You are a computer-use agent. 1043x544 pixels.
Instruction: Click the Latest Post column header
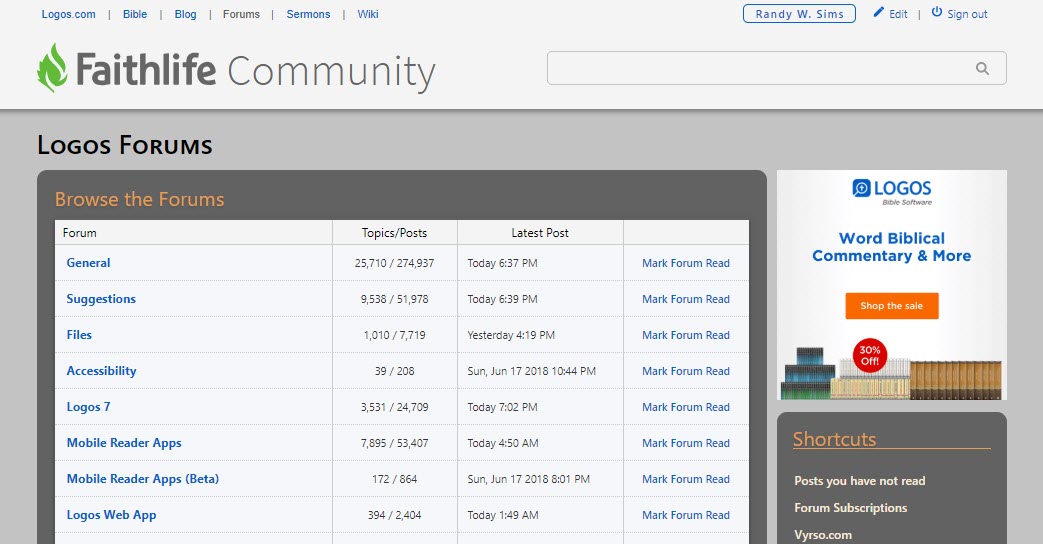pyautogui.click(x=540, y=233)
